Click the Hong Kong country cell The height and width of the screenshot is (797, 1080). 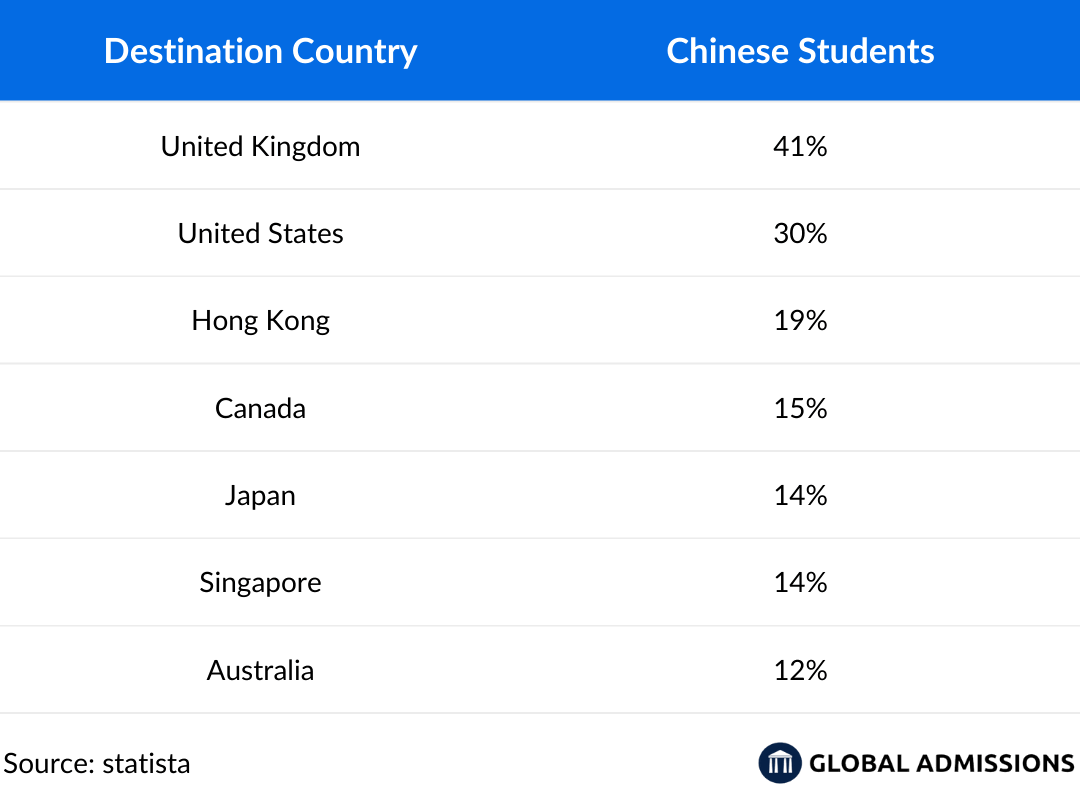coord(260,321)
